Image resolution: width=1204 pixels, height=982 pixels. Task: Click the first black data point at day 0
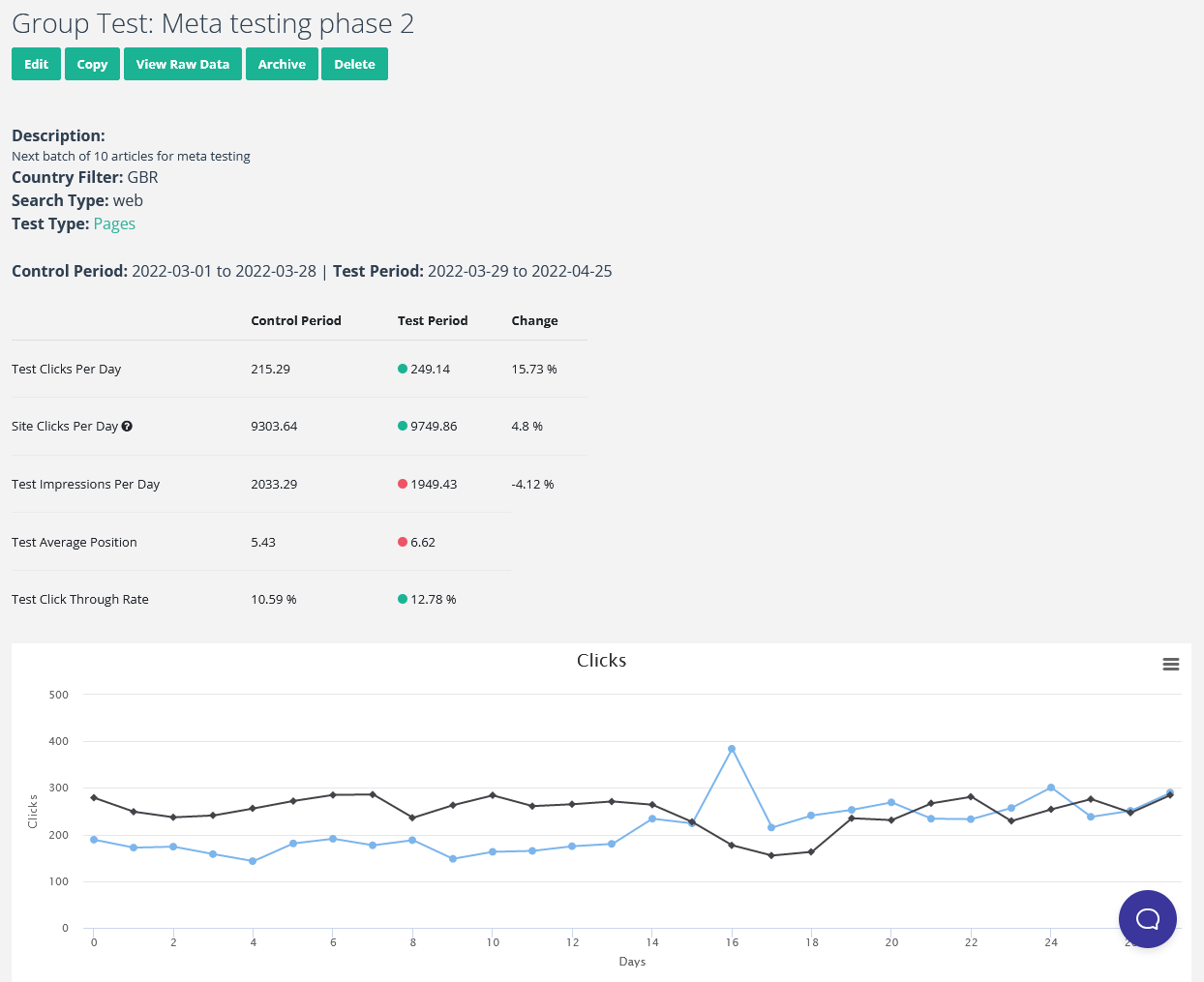(x=94, y=797)
